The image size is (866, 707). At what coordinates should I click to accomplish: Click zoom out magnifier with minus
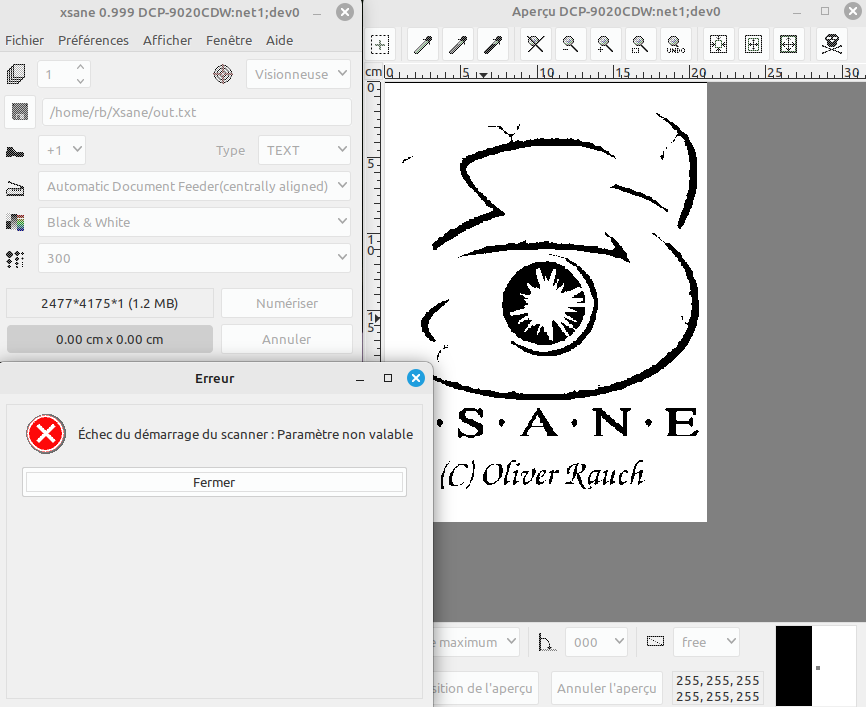571,44
